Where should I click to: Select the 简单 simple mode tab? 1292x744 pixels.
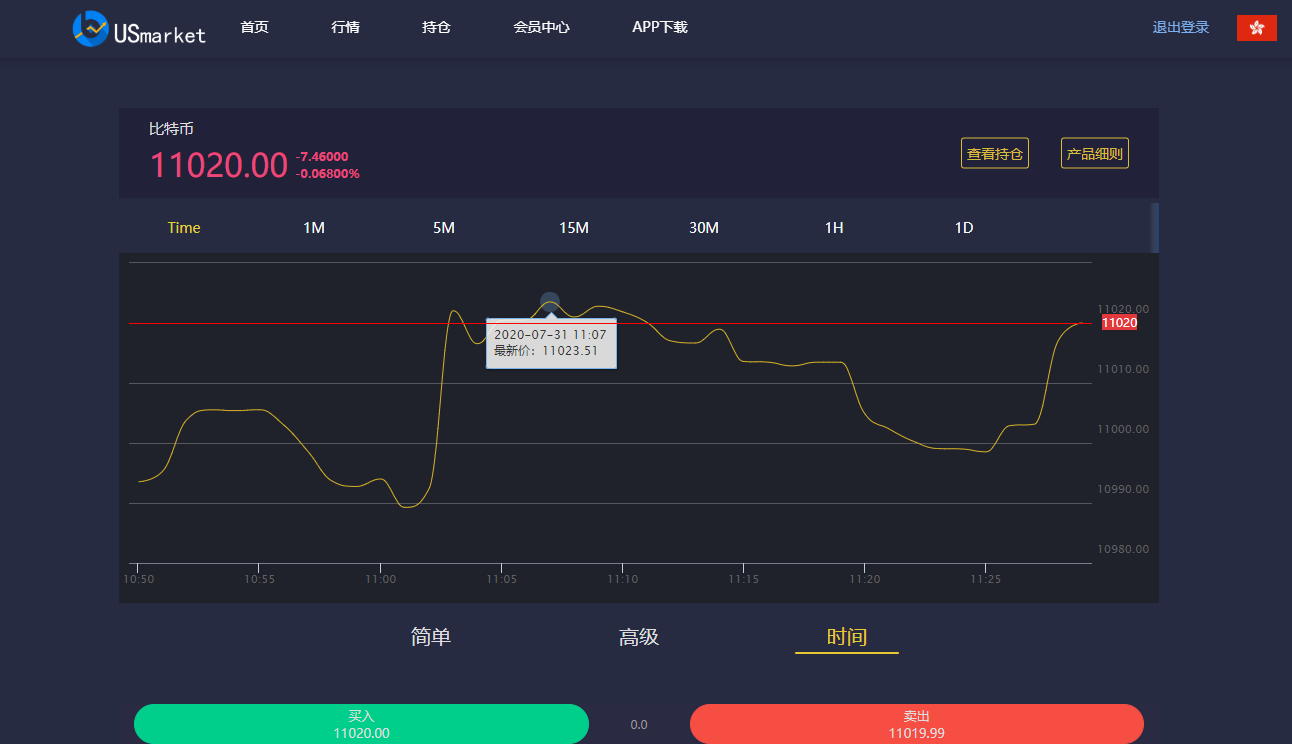click(431, 637)
